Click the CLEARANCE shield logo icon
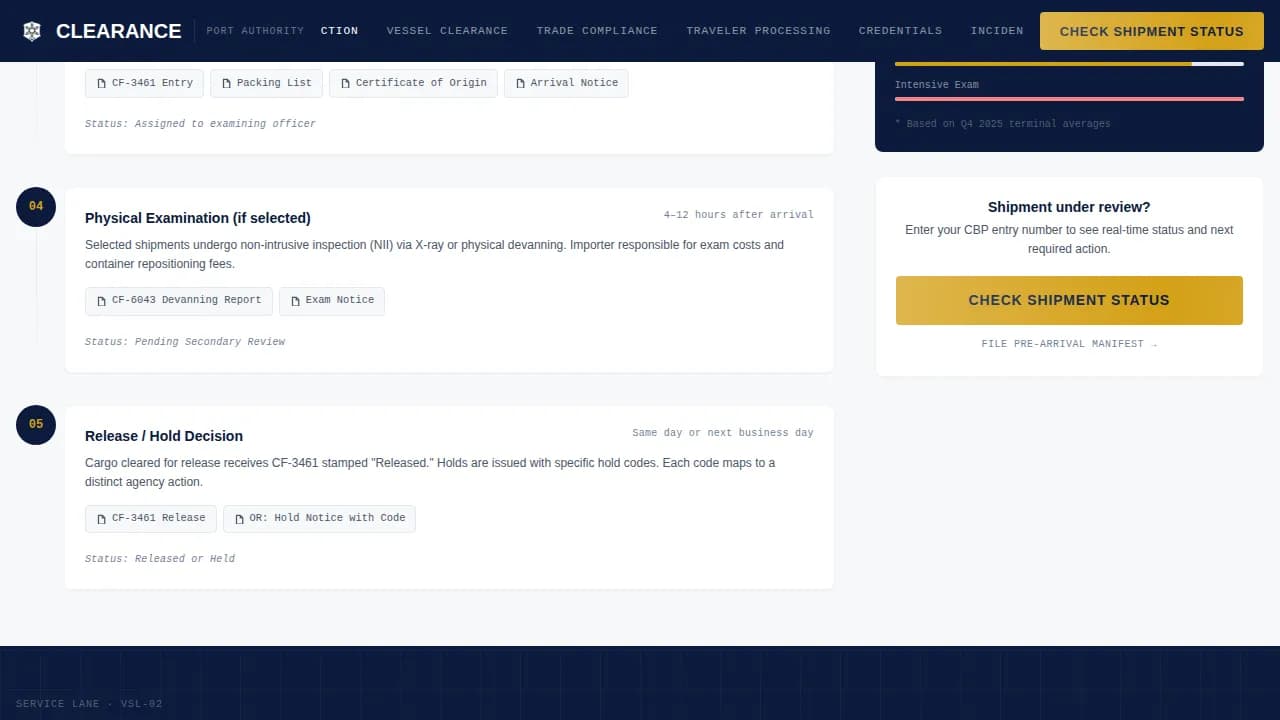This screenshot has height=720, width=1280. click(32, 31)
